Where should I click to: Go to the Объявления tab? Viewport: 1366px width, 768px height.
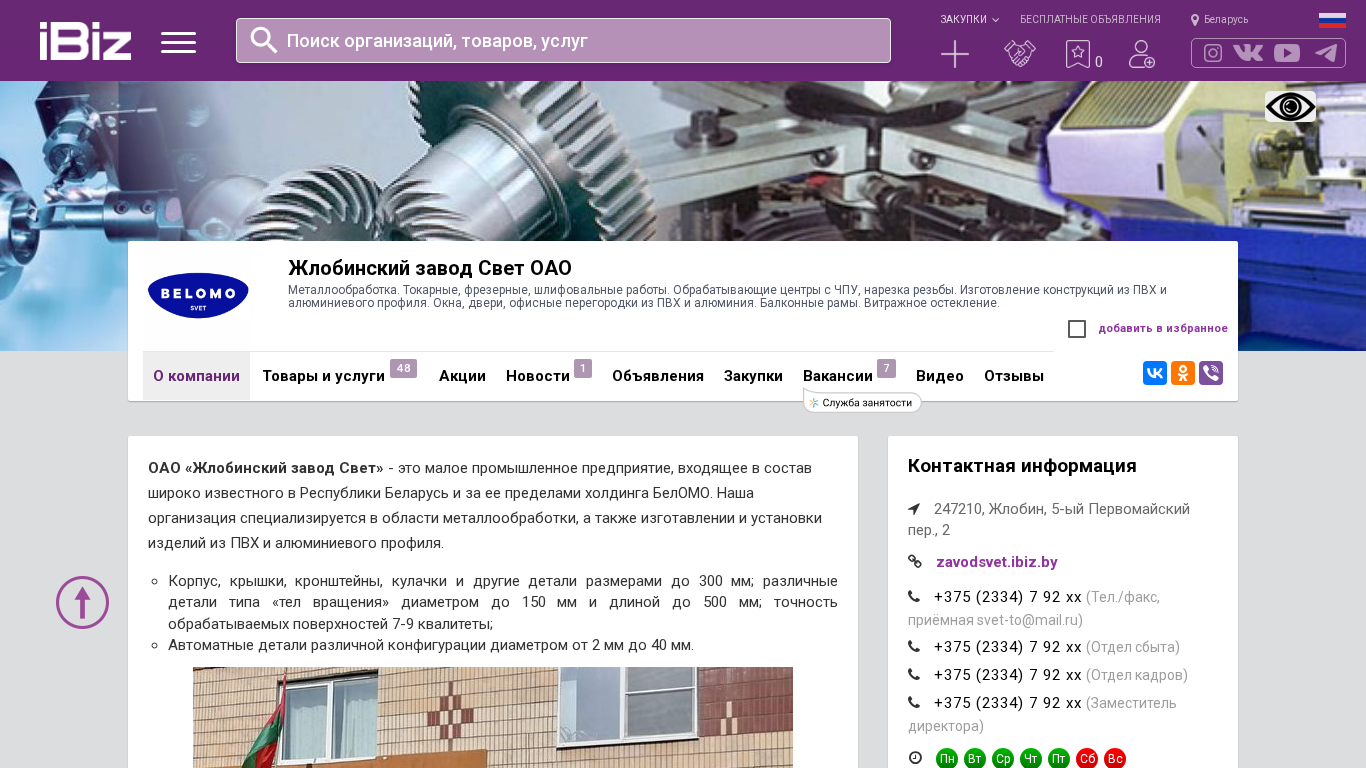[x=658, y=376]
